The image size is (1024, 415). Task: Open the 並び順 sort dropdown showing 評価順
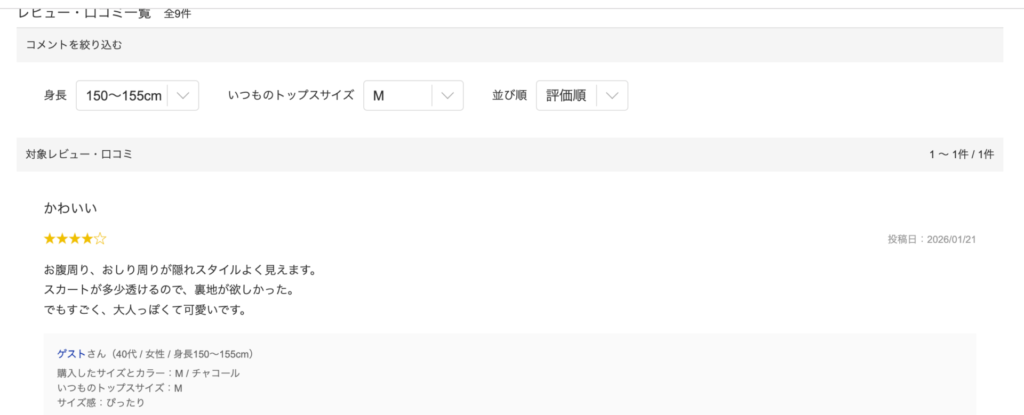pos(567,96)
